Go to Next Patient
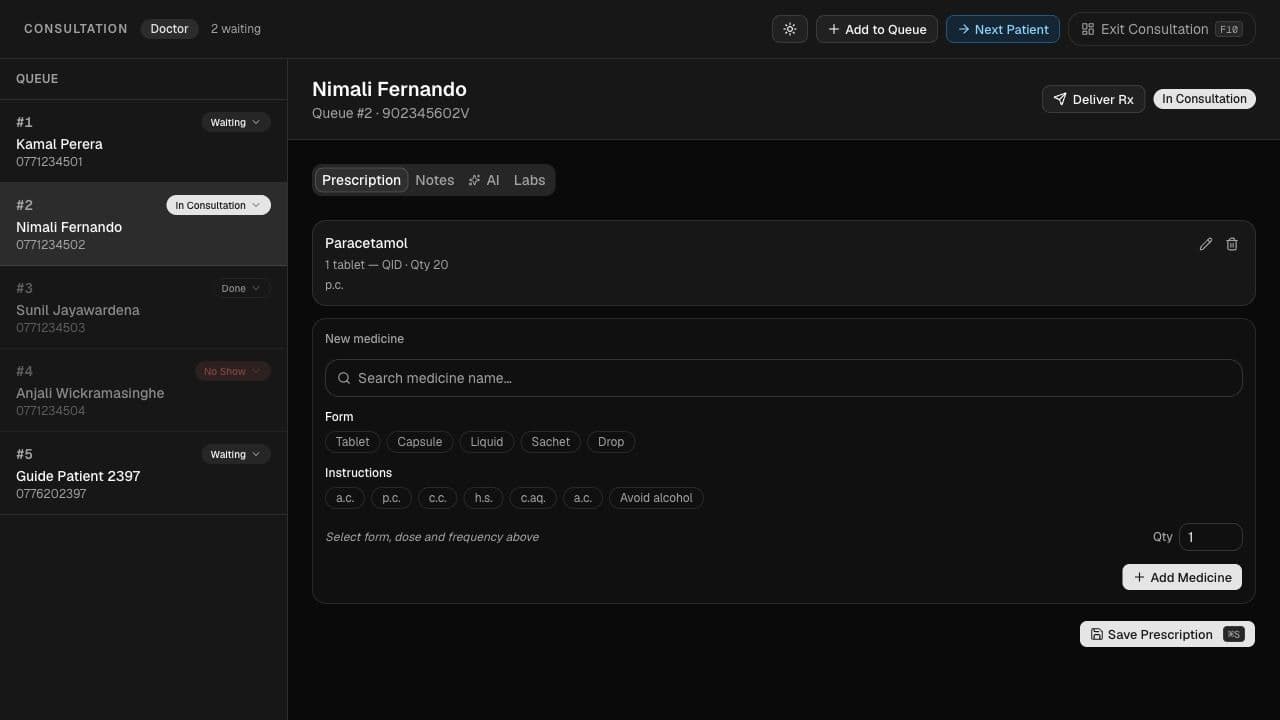1280x720 pixels. (1003, 29)
